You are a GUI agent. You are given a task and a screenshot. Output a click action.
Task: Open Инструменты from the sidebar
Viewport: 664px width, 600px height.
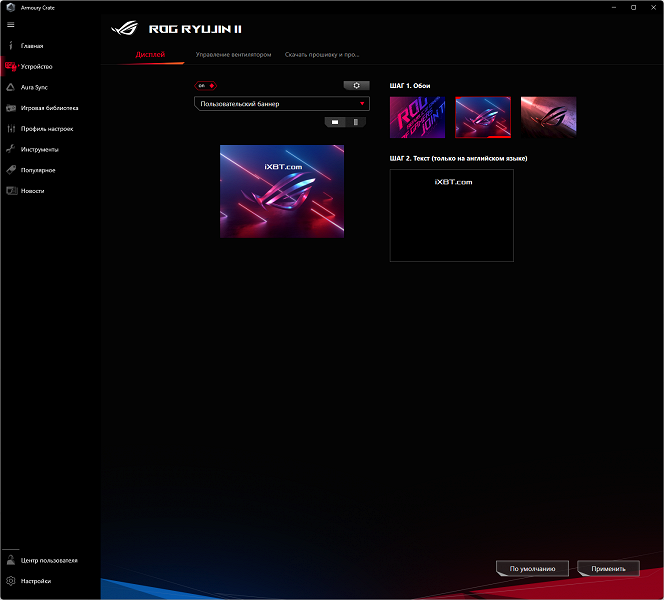39,149
